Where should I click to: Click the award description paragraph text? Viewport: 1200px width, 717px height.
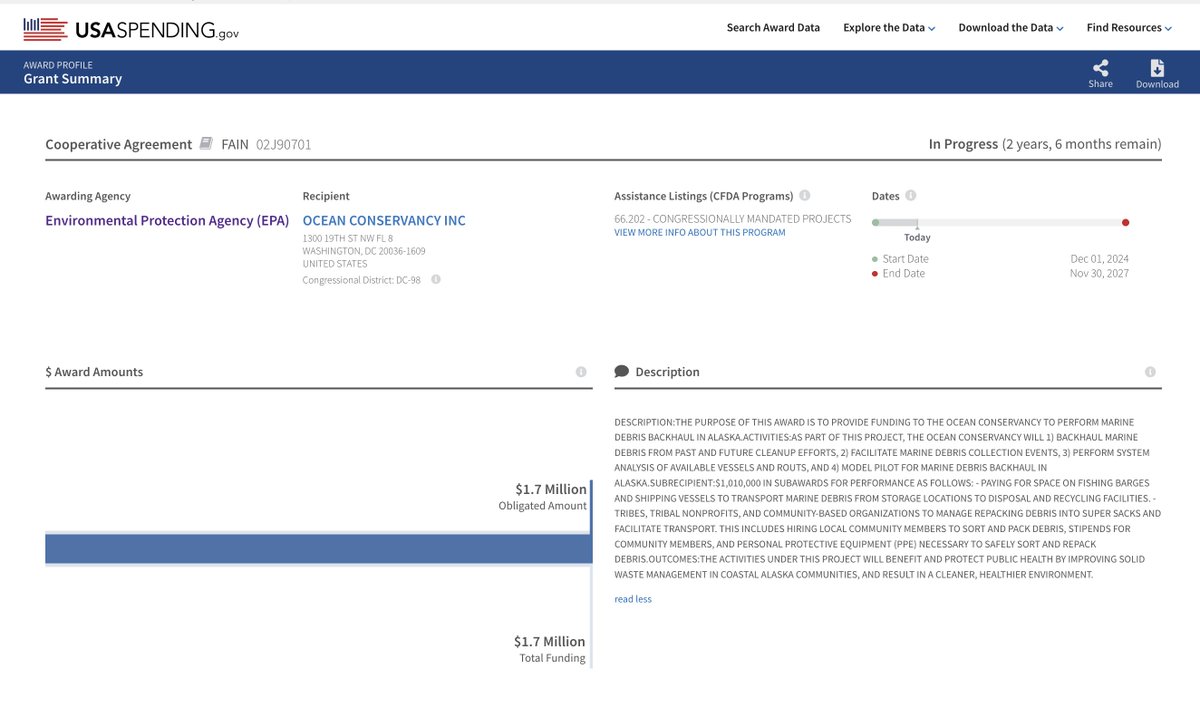tap(888, 498)
